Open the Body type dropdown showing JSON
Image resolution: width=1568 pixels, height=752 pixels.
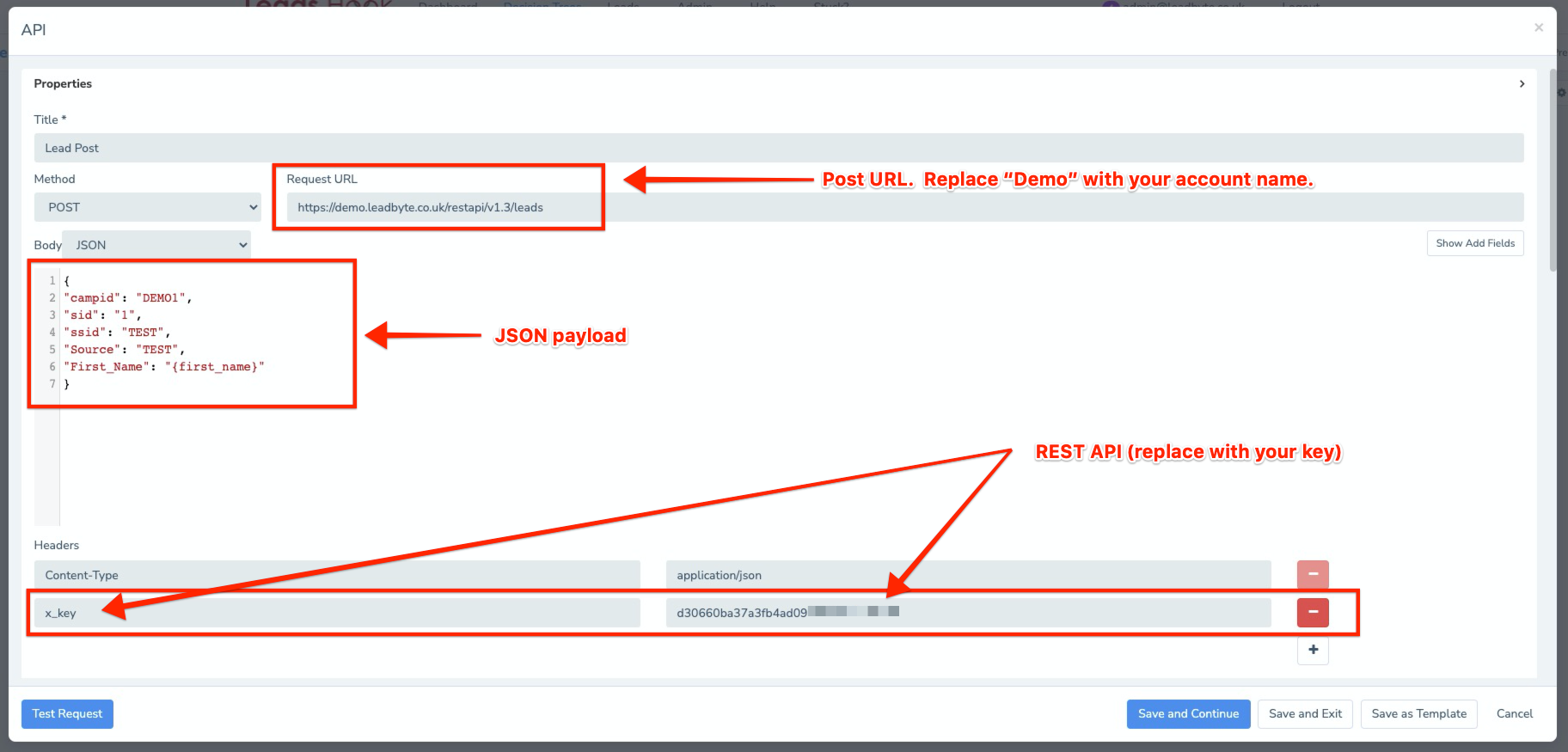coord(156,245)
